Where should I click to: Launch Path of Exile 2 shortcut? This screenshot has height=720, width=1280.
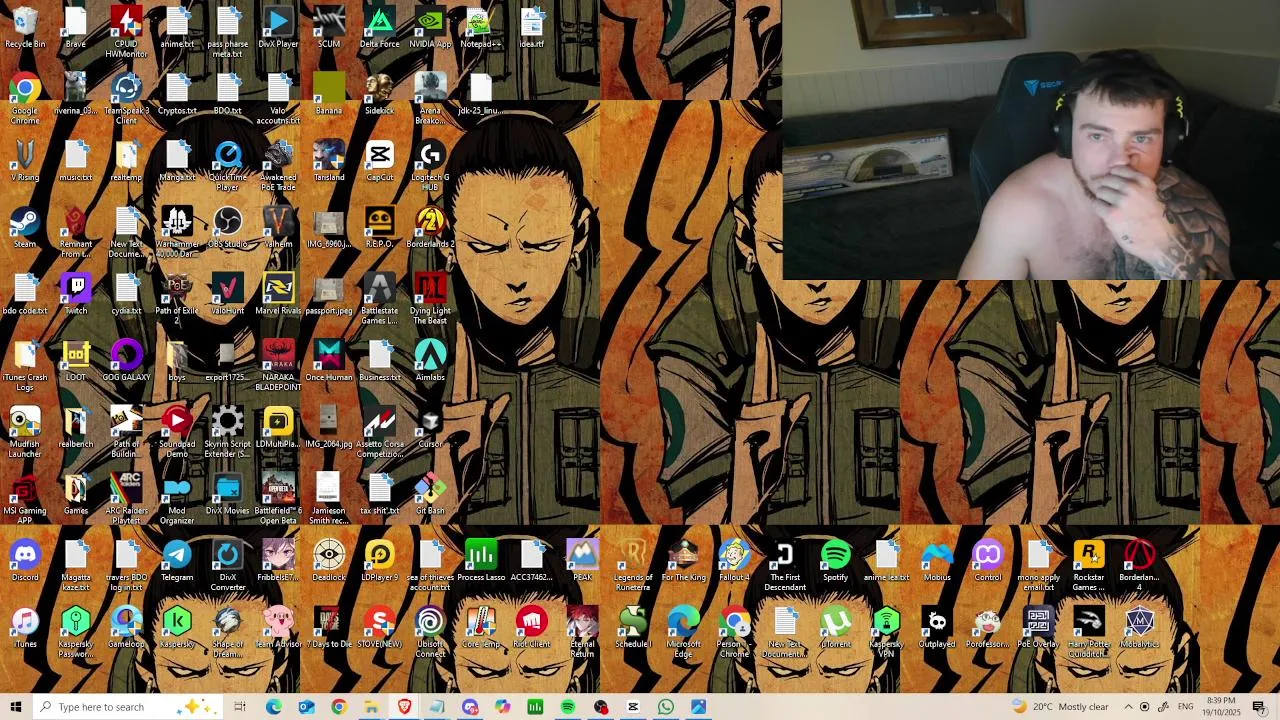pos(177,299)
